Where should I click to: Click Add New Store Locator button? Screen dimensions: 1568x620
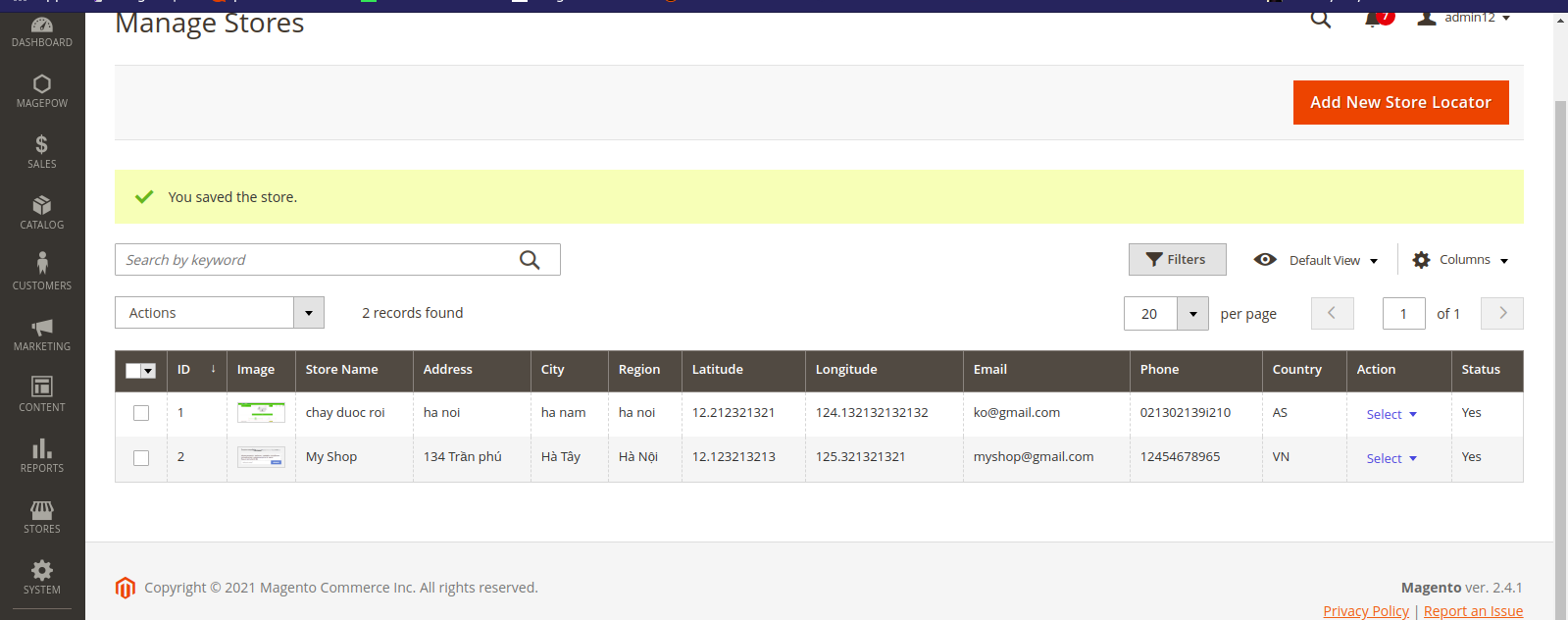[1400, 102]
